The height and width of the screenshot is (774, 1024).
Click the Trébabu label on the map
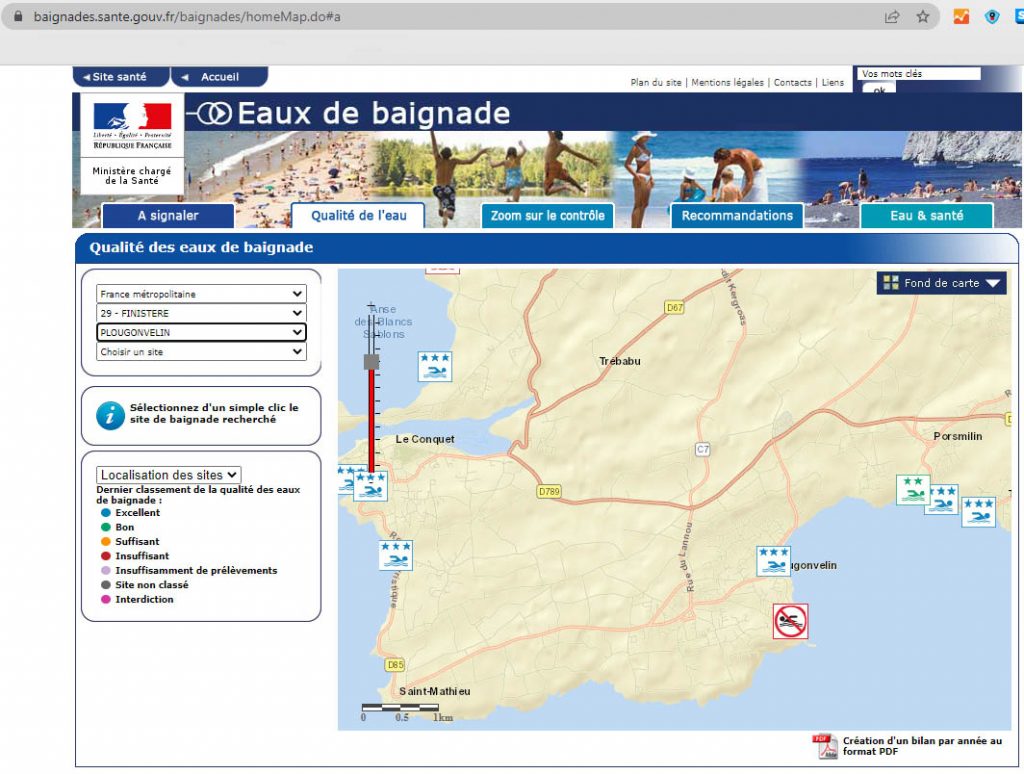(620, 361)
